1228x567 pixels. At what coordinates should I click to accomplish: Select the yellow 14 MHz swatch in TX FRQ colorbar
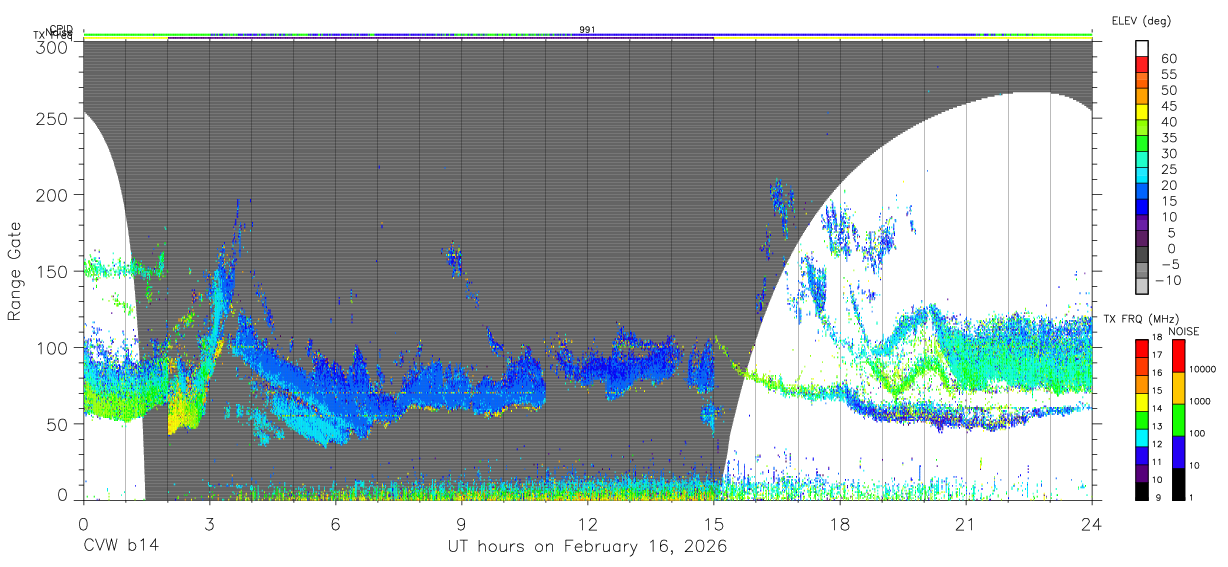[1142, 401]
